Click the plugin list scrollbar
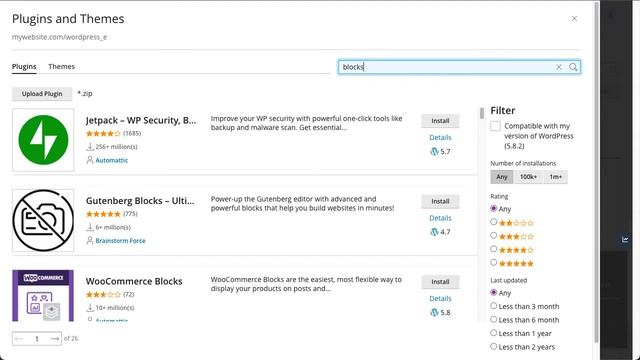This screenshot has width=640, height=360. pyautogui.click(x=482, y=113)
